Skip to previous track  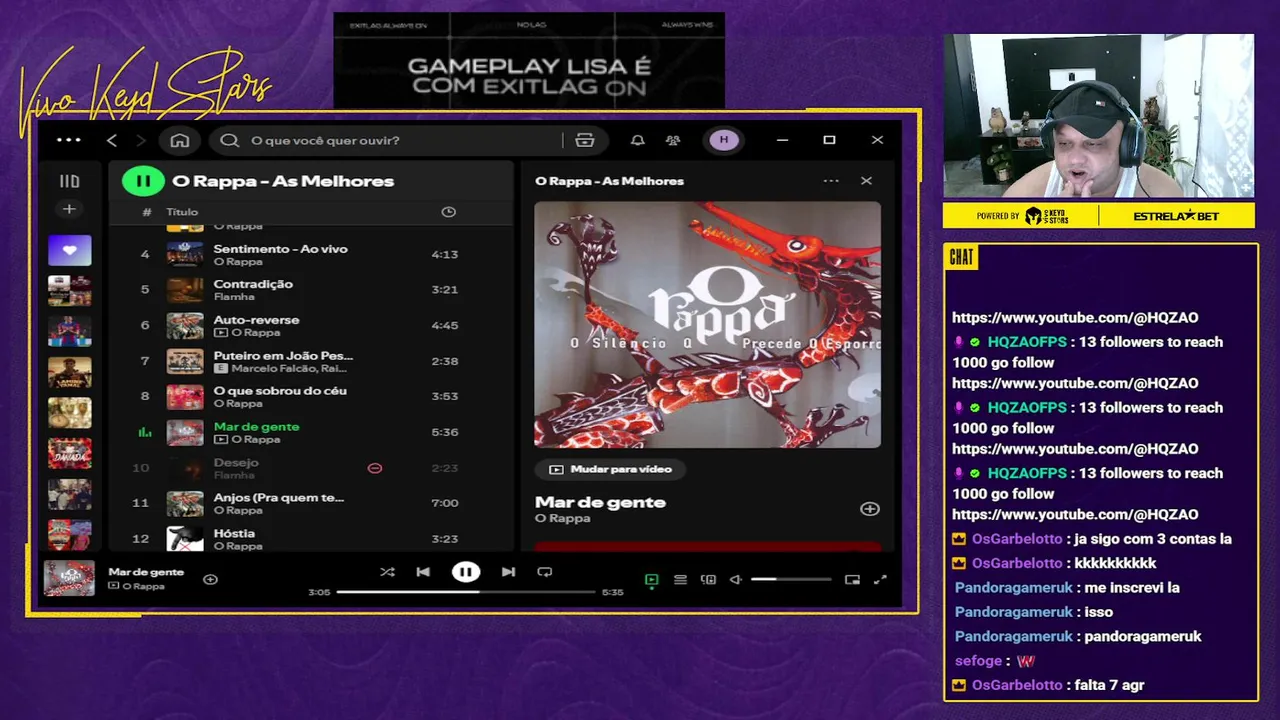pos(423,572)
